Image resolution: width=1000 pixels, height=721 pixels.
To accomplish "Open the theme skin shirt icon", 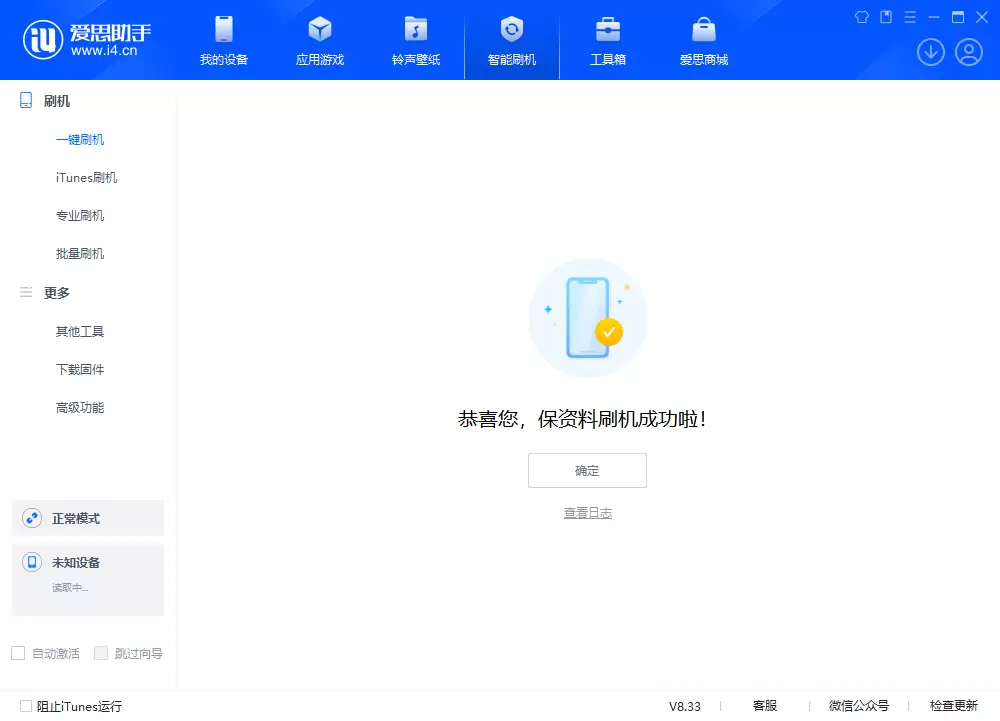I will click(x=861, y=17).
